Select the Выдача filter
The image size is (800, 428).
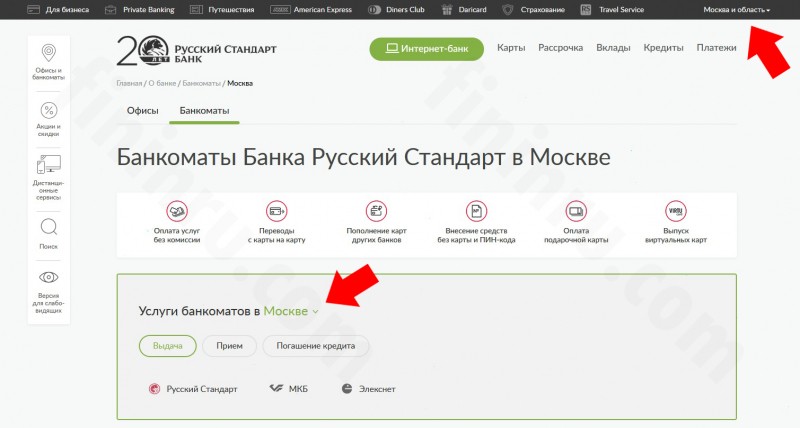coord(167,346)
